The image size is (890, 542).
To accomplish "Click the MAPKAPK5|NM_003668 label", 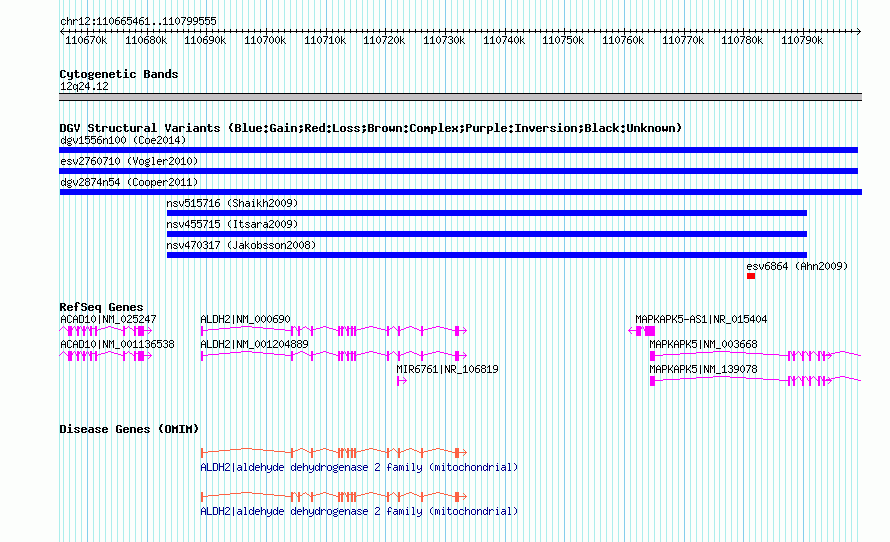I will 703,344.
